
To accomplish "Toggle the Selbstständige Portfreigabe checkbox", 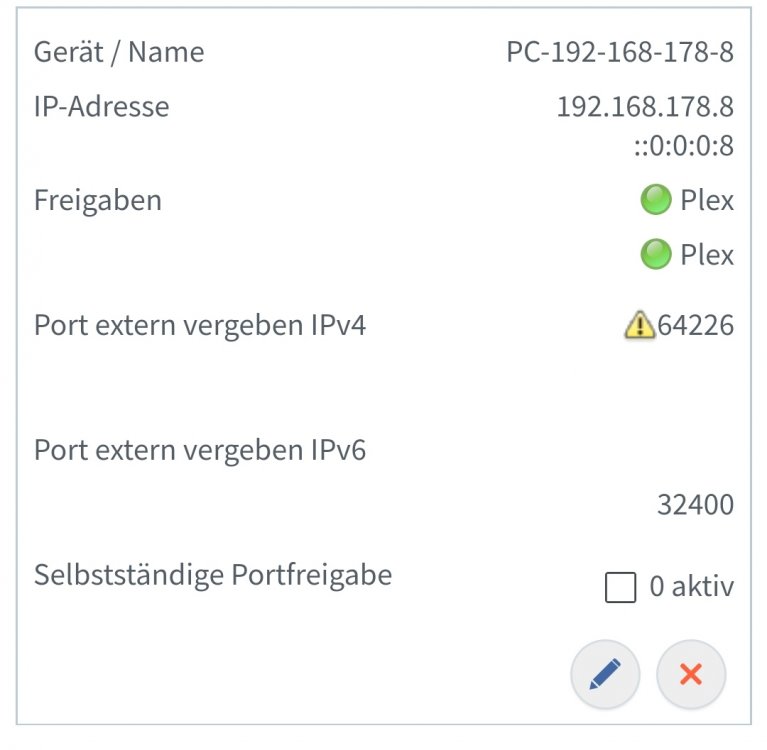I will coord(620,587).
